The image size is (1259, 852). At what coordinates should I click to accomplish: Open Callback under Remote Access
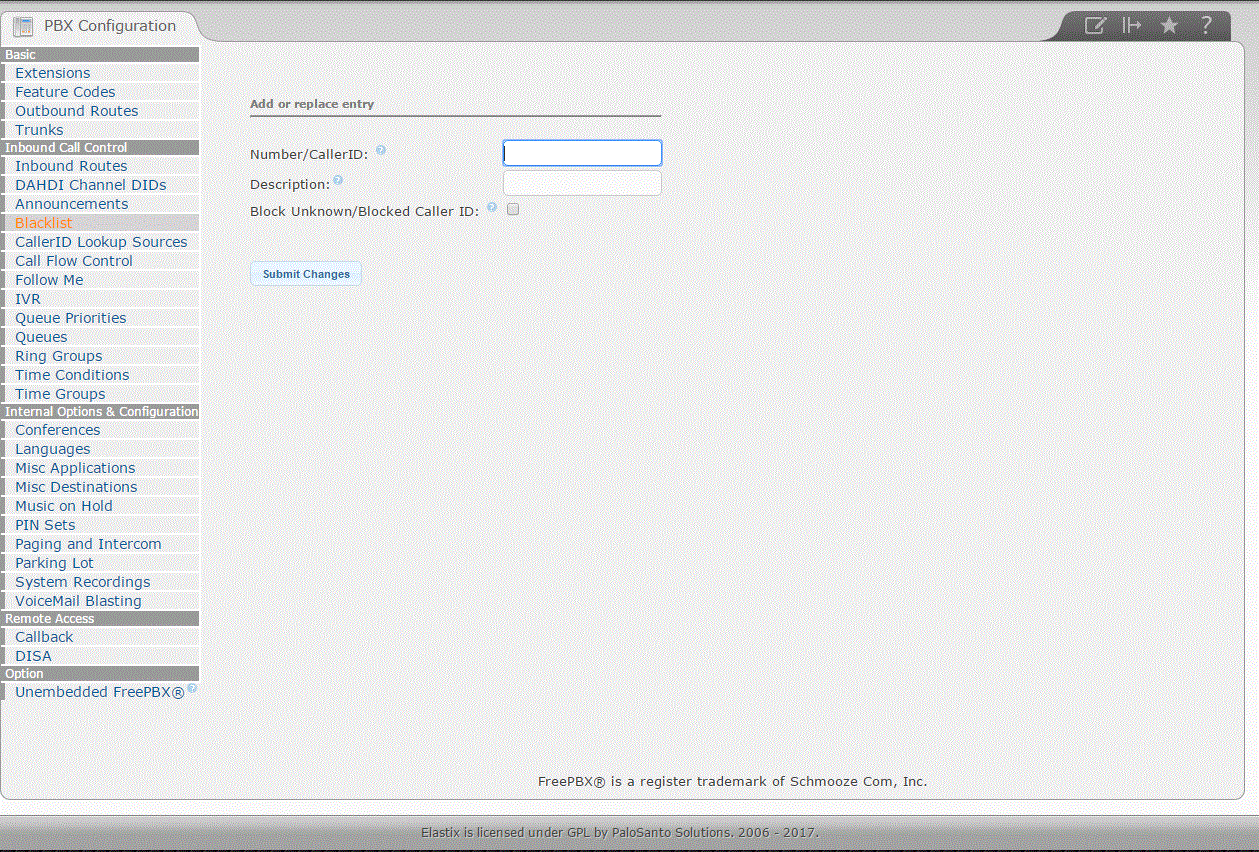pyautogui.click(x=44, y=637)
